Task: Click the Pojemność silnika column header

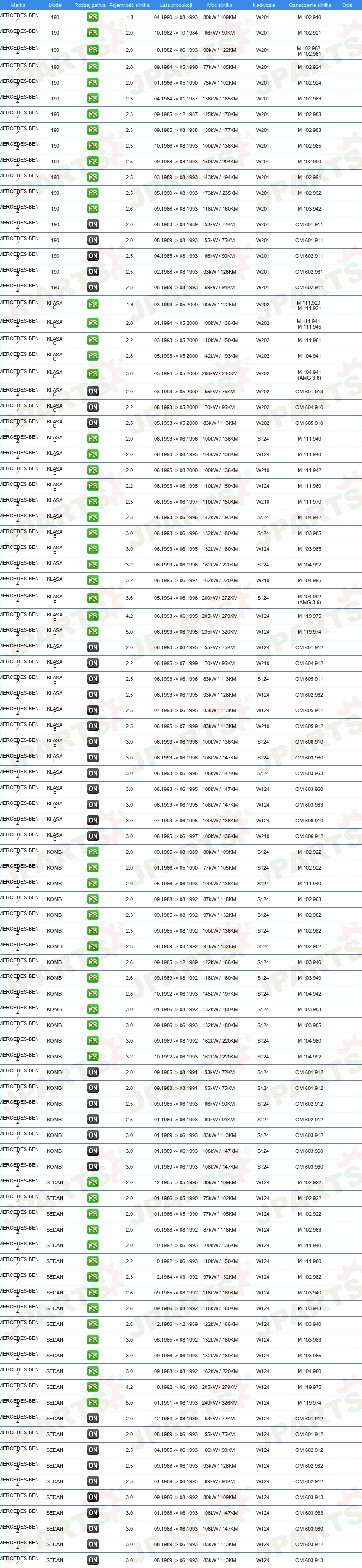Action: [129, 5]
